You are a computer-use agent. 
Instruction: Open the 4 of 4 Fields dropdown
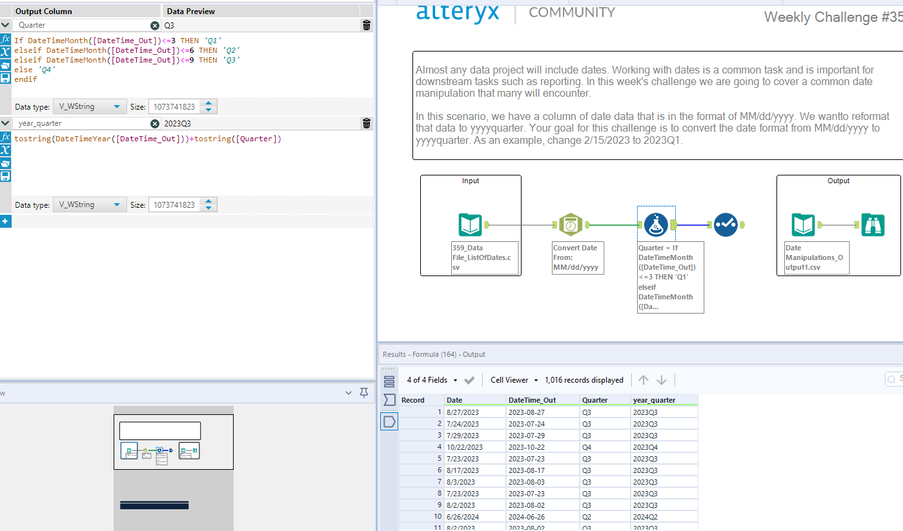point(432,380)
